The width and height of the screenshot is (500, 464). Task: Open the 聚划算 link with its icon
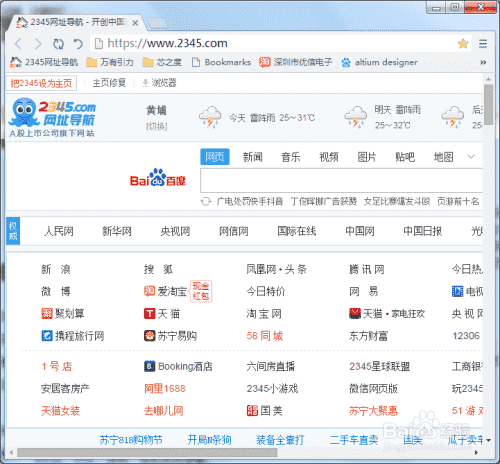click(63, 313)
